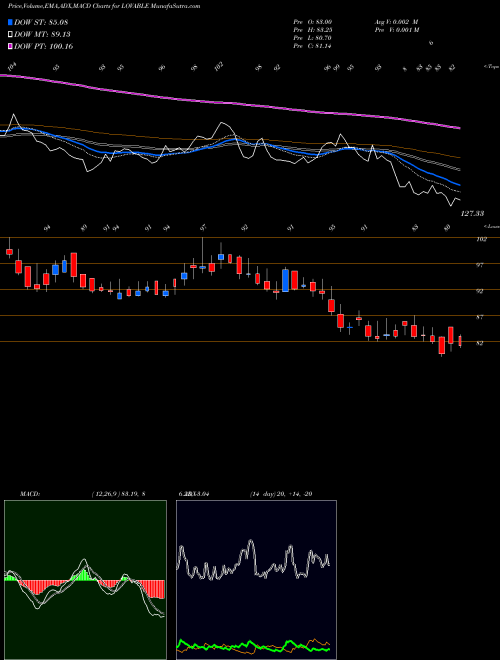Click the blue DOW ST legend swatch
The width and height of the screenshot is (500, 660).
[11, 22]
